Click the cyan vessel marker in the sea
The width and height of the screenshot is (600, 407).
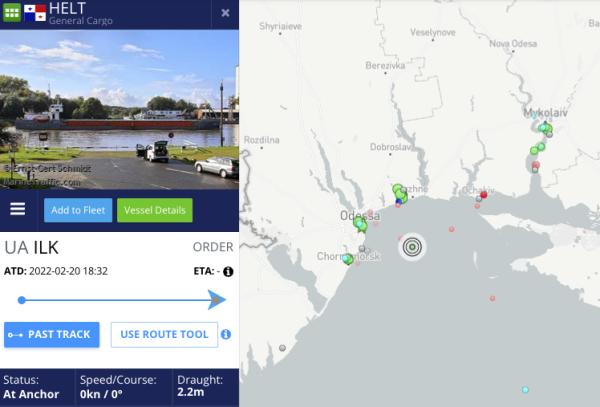tap(525, 390)
